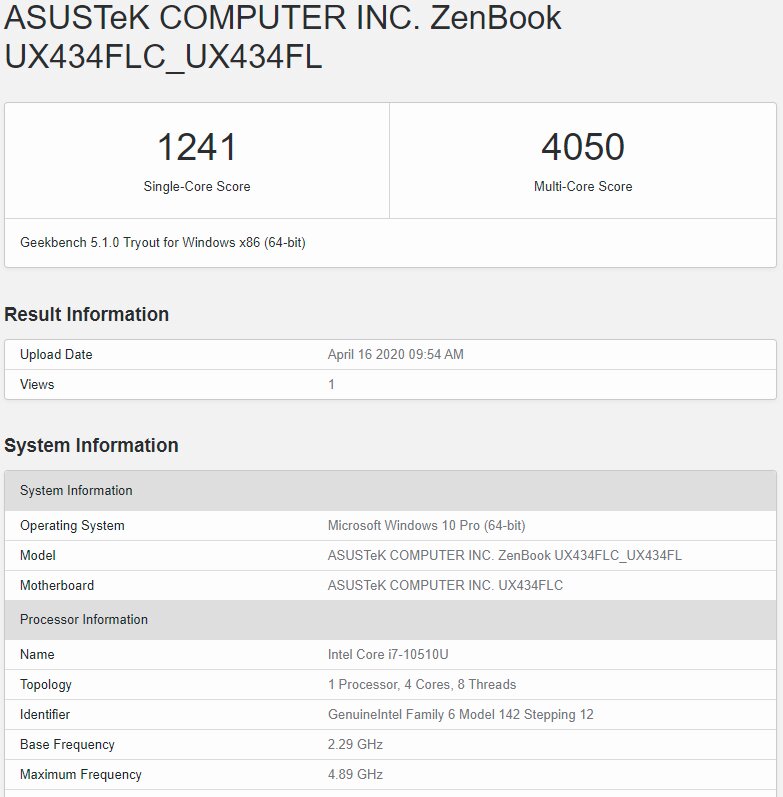This screenshot has width=783, height=797.
Task: Click the Multi-Core Score label
Action: tap(583, 187)
